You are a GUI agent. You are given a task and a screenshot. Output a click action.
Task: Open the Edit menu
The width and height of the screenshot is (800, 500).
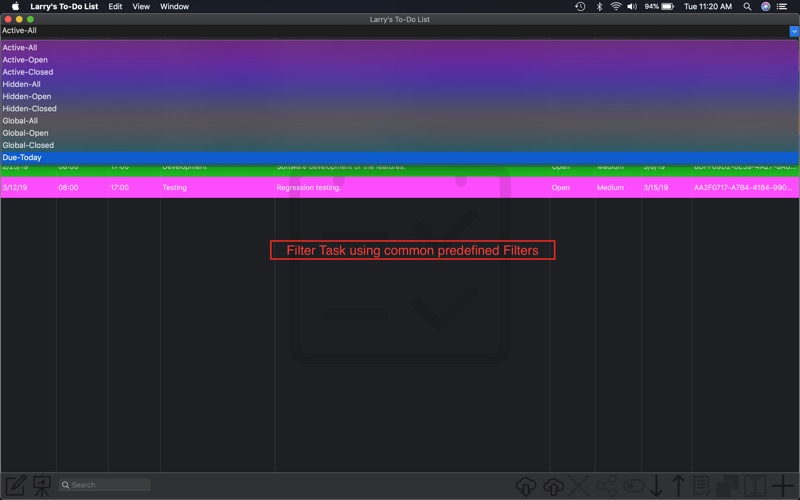115,7
